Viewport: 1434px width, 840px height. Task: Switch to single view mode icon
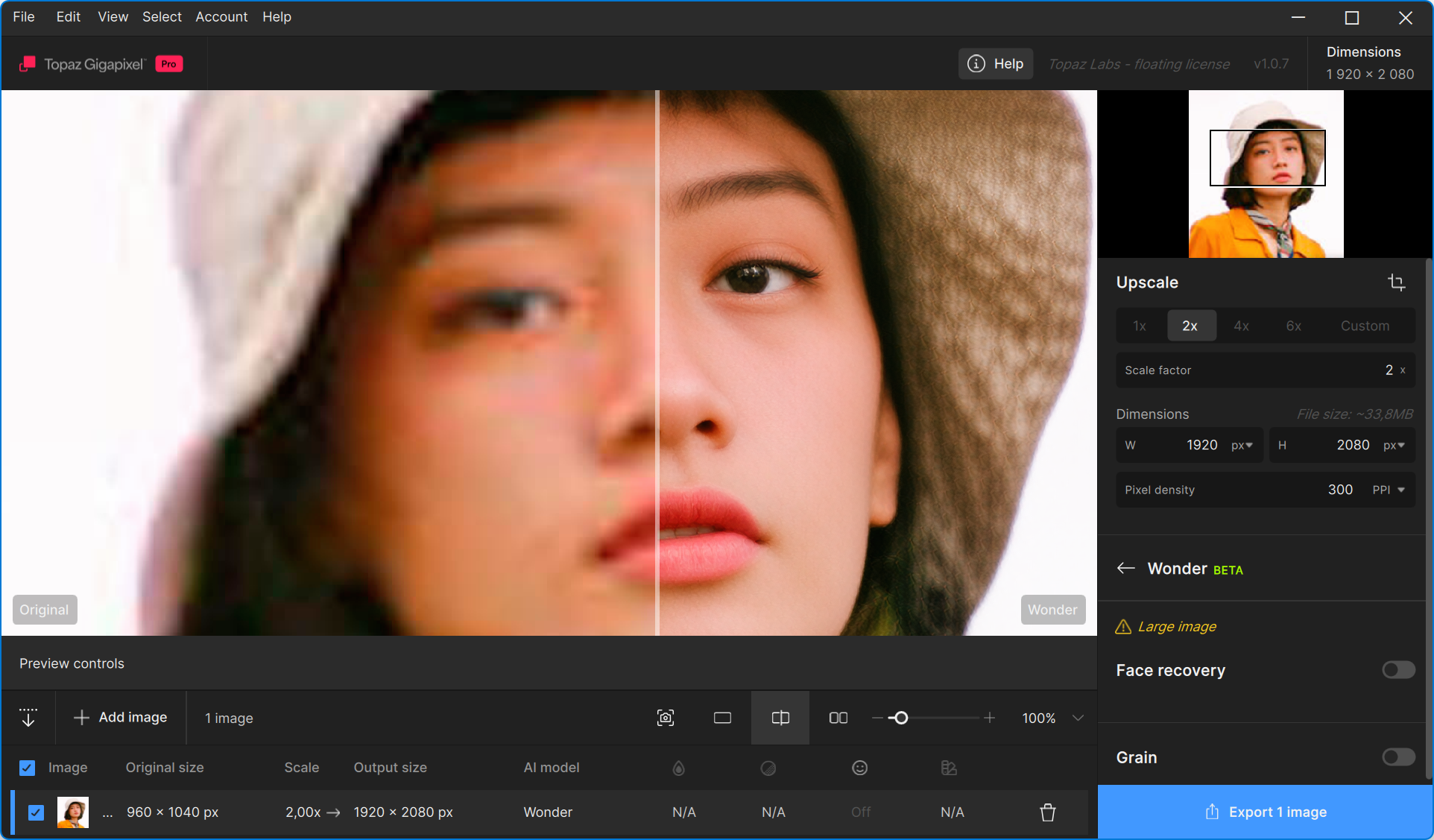coord(722,718)
